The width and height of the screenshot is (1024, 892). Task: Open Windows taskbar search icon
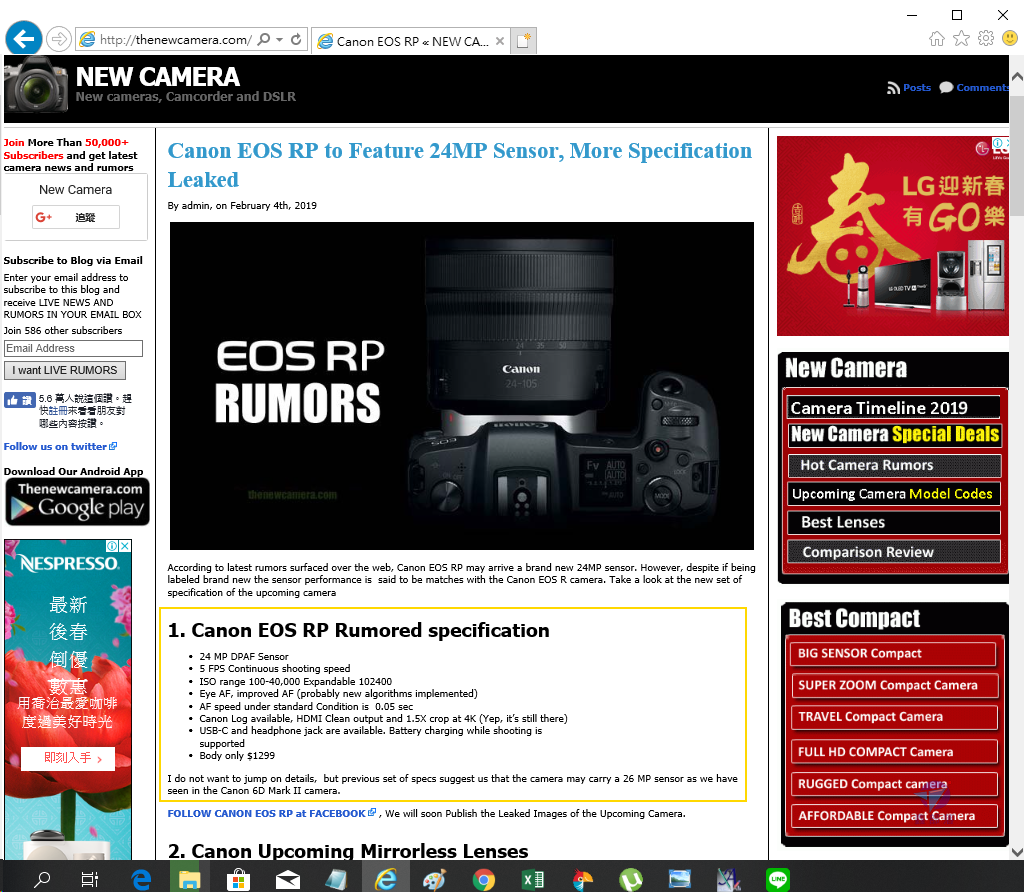click(42, 879)
